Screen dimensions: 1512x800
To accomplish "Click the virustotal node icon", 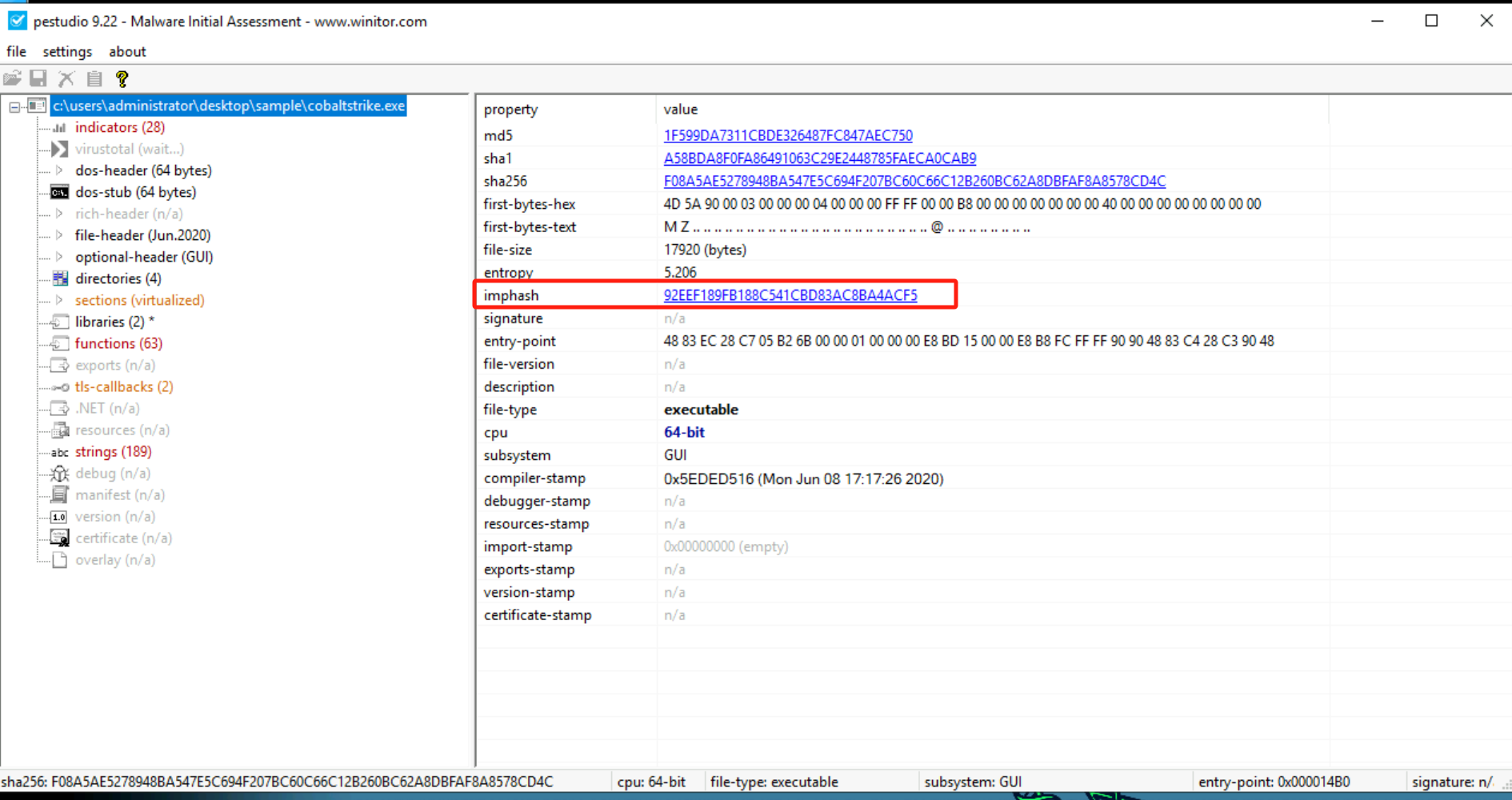I will point(60,149).
